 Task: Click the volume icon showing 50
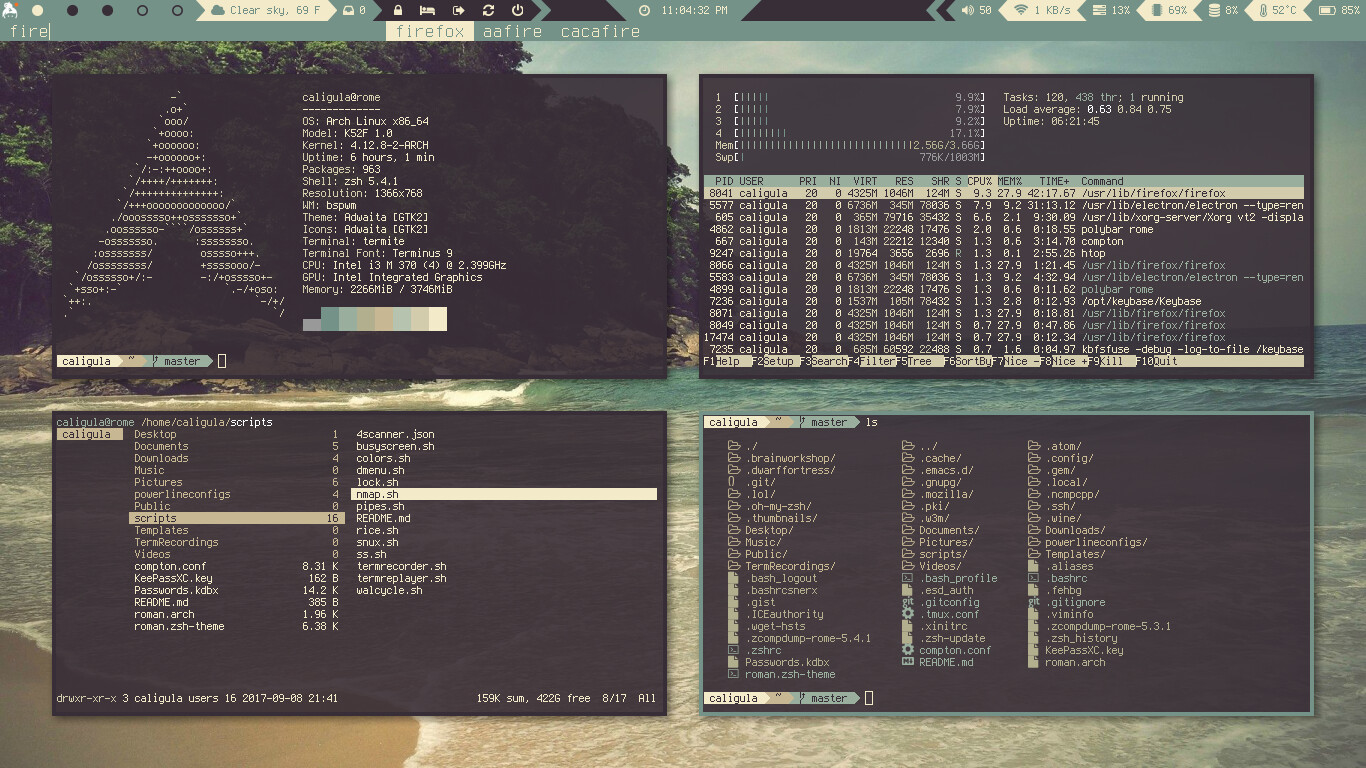click(967, 11)
